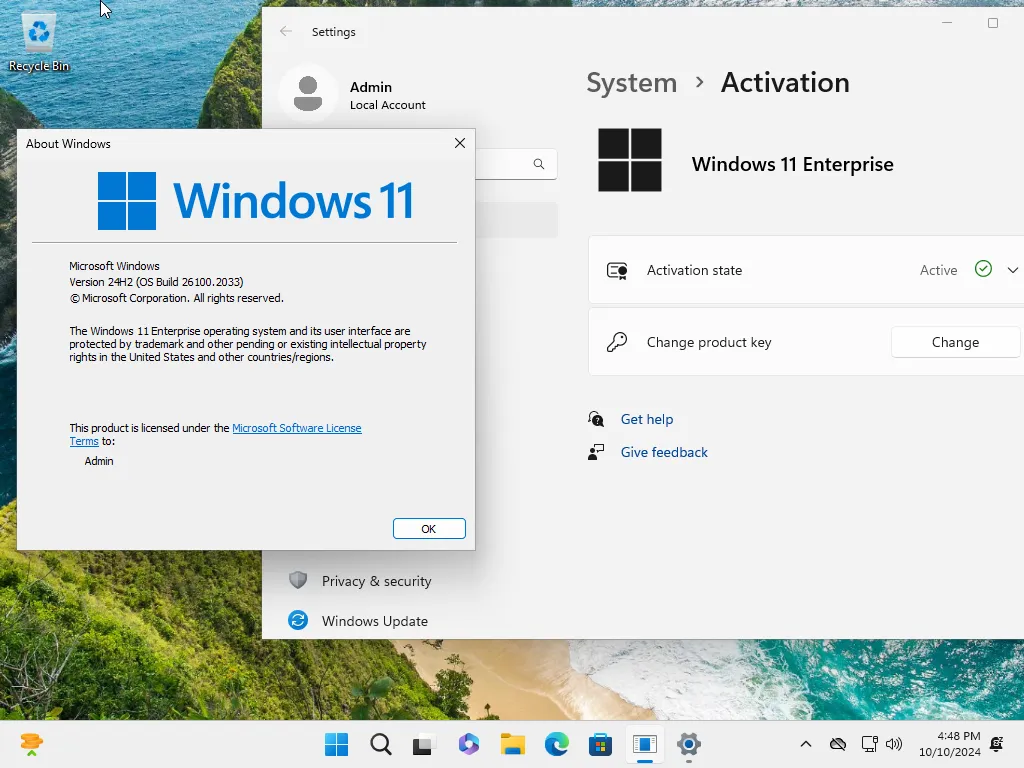Open the Get help link
The image size is (1024, 768).
pyautogui.click(x=647, y=419)
